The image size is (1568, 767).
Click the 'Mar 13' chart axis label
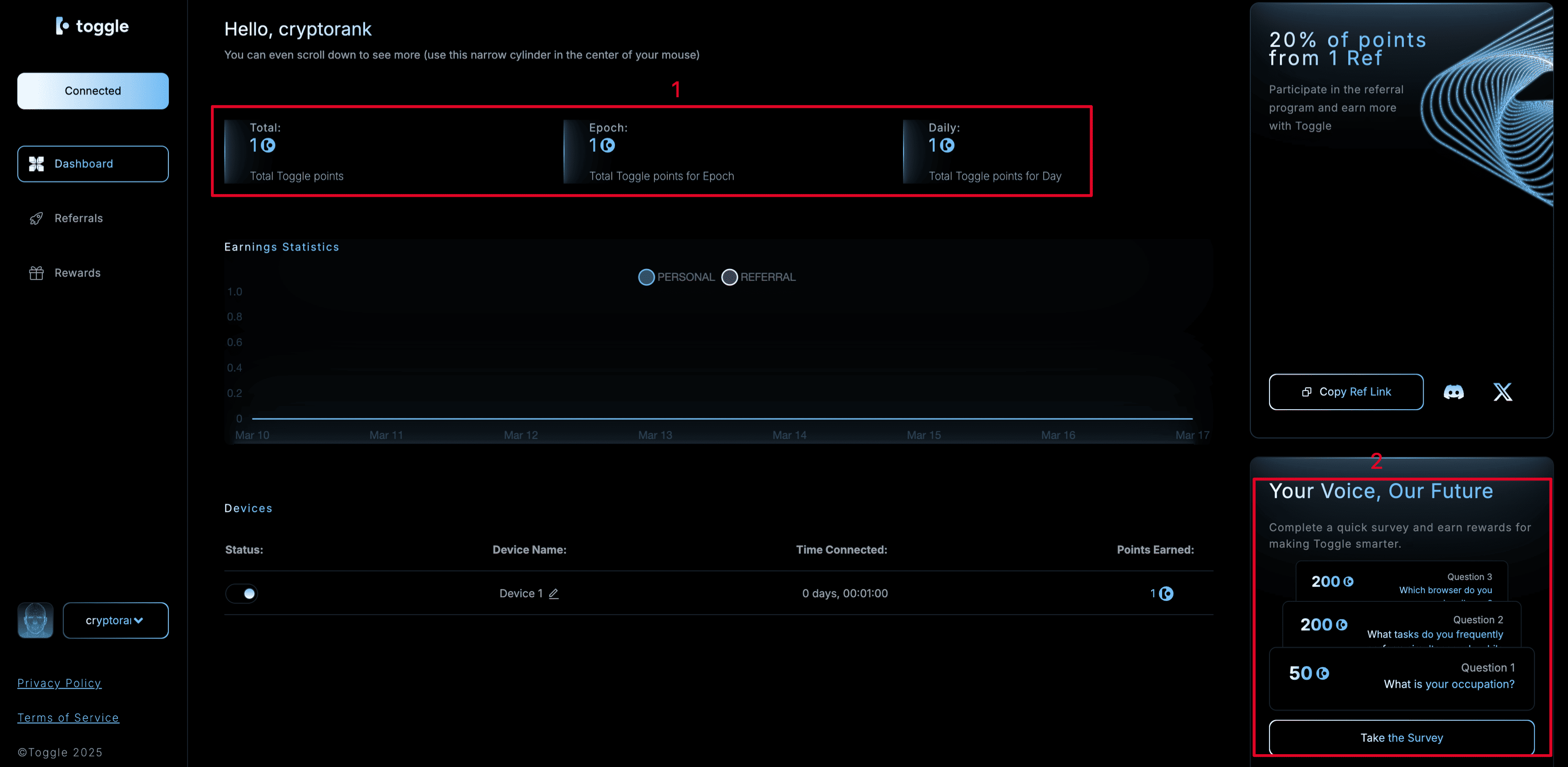point(655,435)
